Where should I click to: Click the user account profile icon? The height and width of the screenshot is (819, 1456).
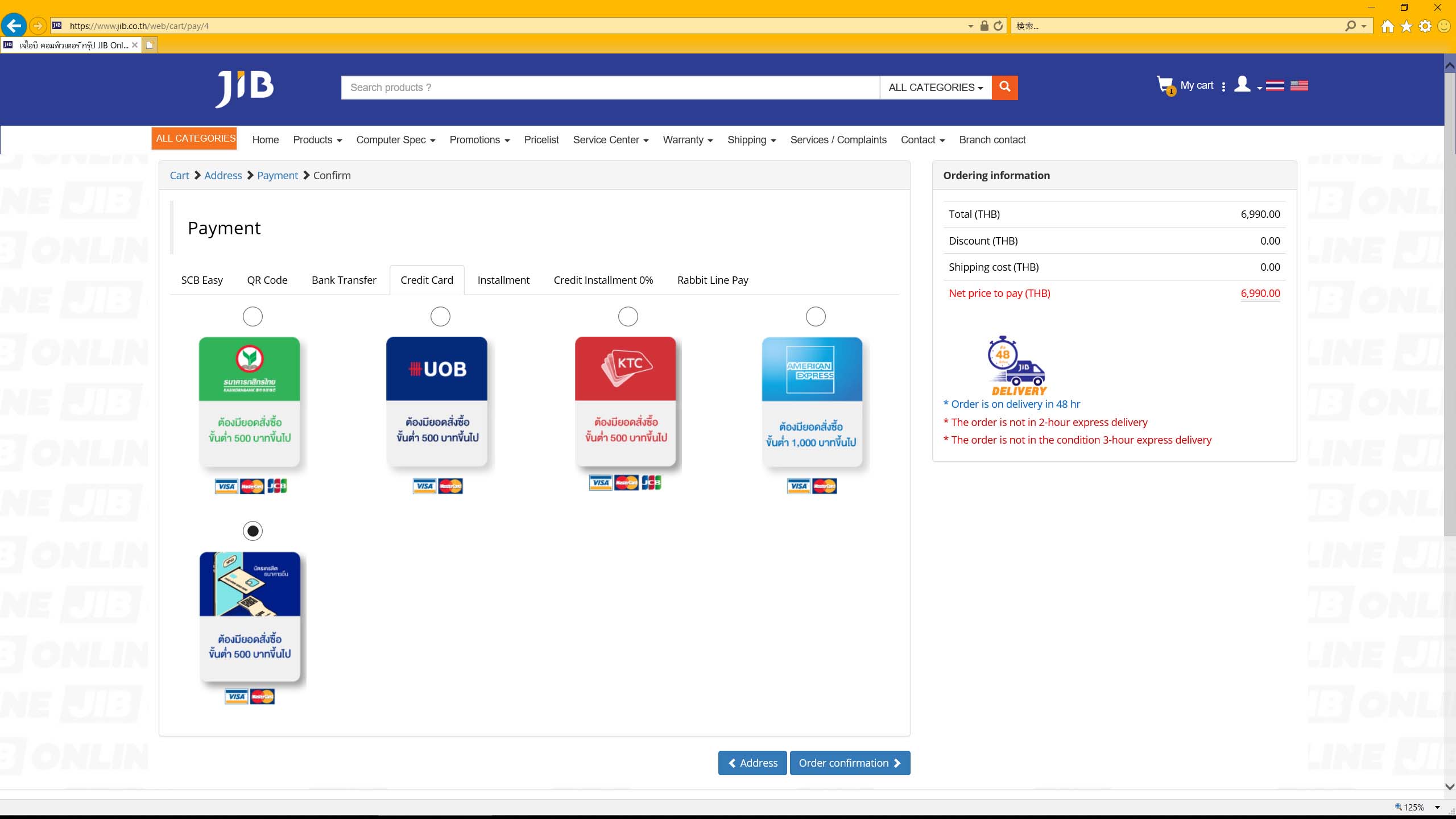(x=1242, y=85)
